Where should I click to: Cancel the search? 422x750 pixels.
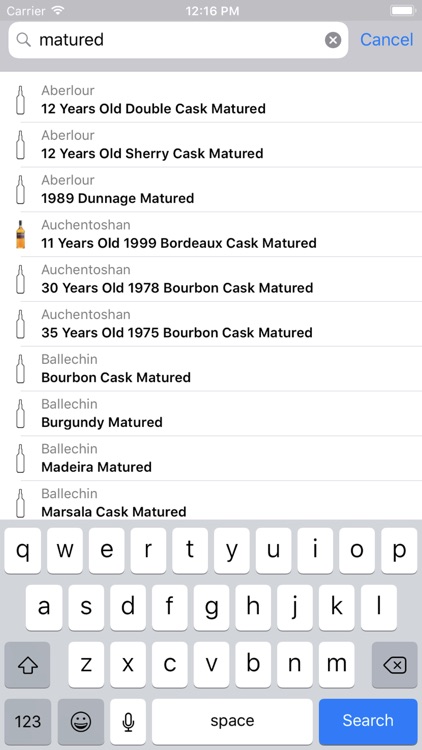[x=387, y=40]
